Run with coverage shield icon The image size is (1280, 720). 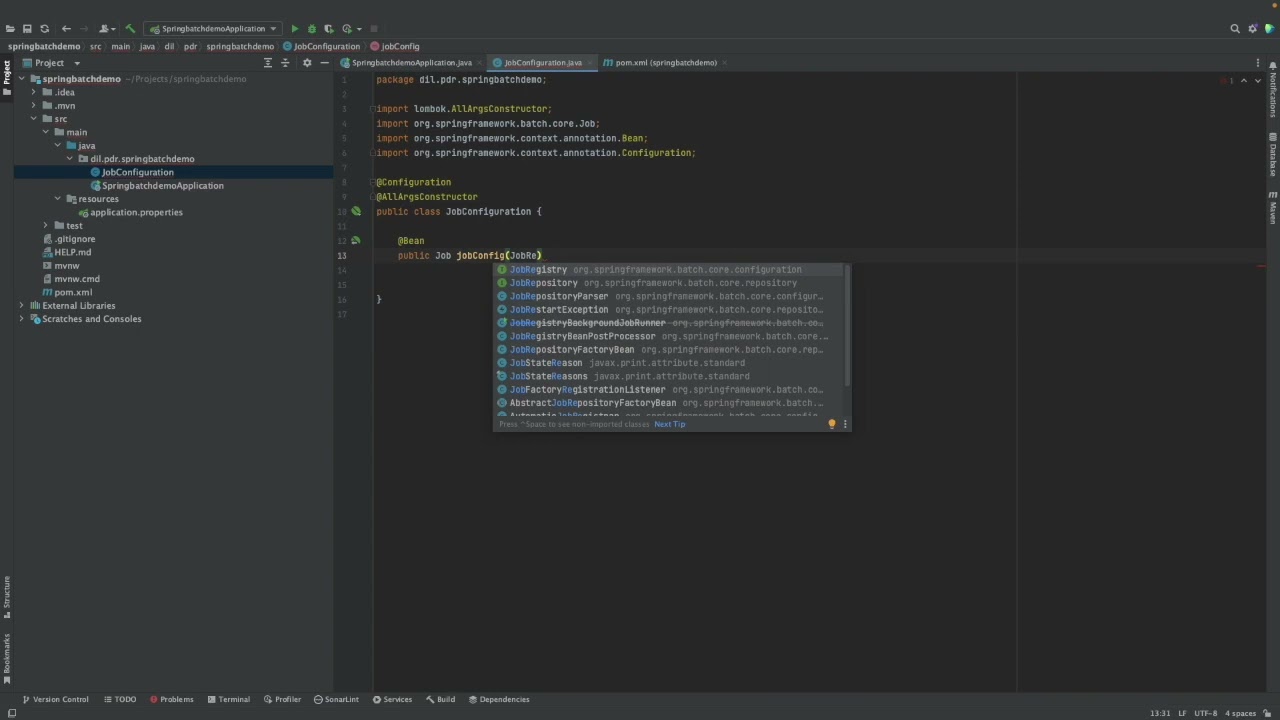coord(328,28)
